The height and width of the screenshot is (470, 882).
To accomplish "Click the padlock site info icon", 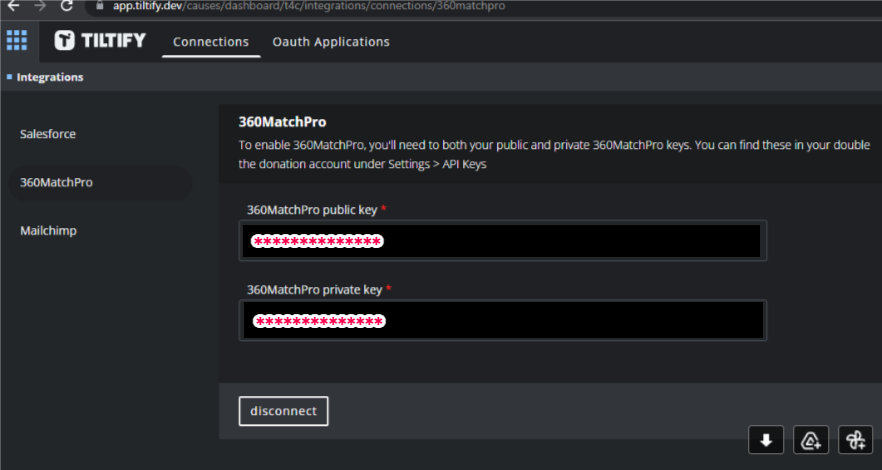I will (x=100, y=6).
